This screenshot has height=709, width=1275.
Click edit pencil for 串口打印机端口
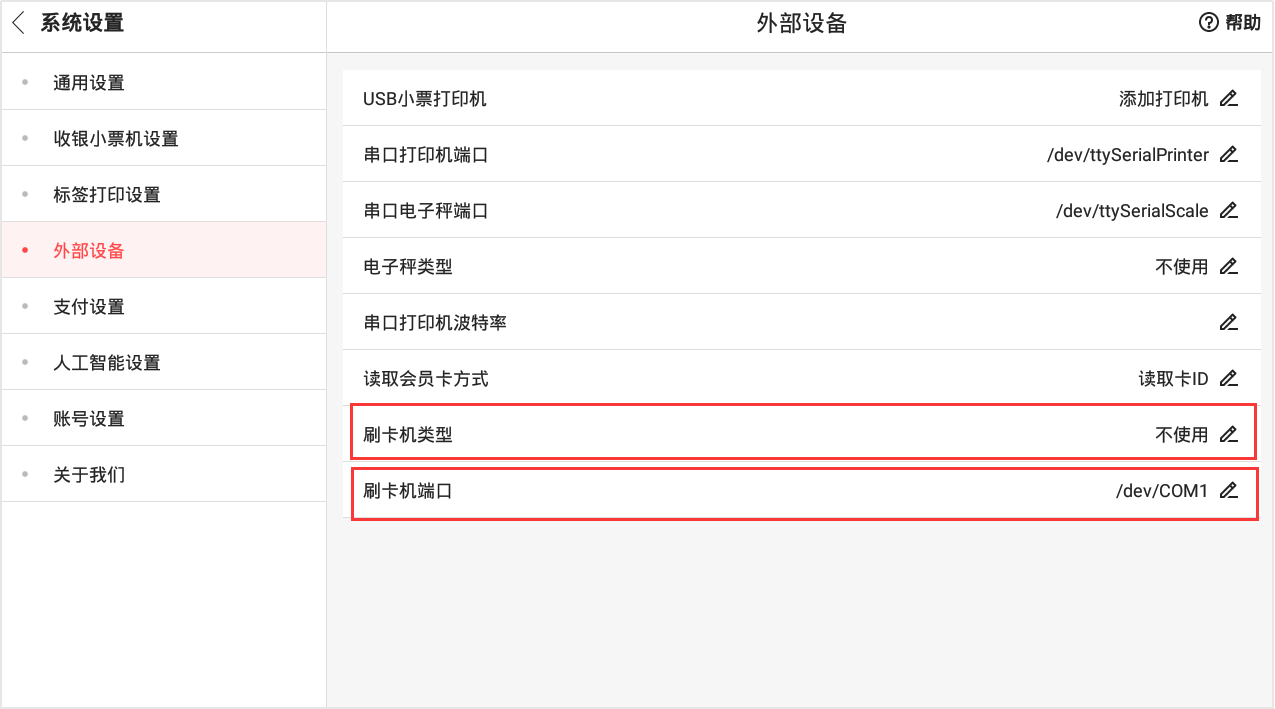(x=1229, y=155)
